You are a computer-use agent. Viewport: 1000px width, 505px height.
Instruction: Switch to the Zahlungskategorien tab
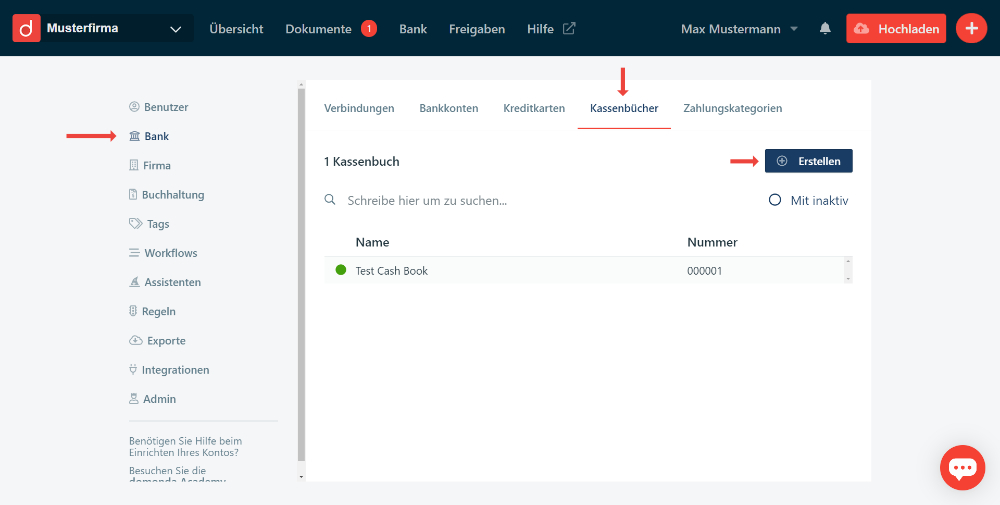(732, 108)
